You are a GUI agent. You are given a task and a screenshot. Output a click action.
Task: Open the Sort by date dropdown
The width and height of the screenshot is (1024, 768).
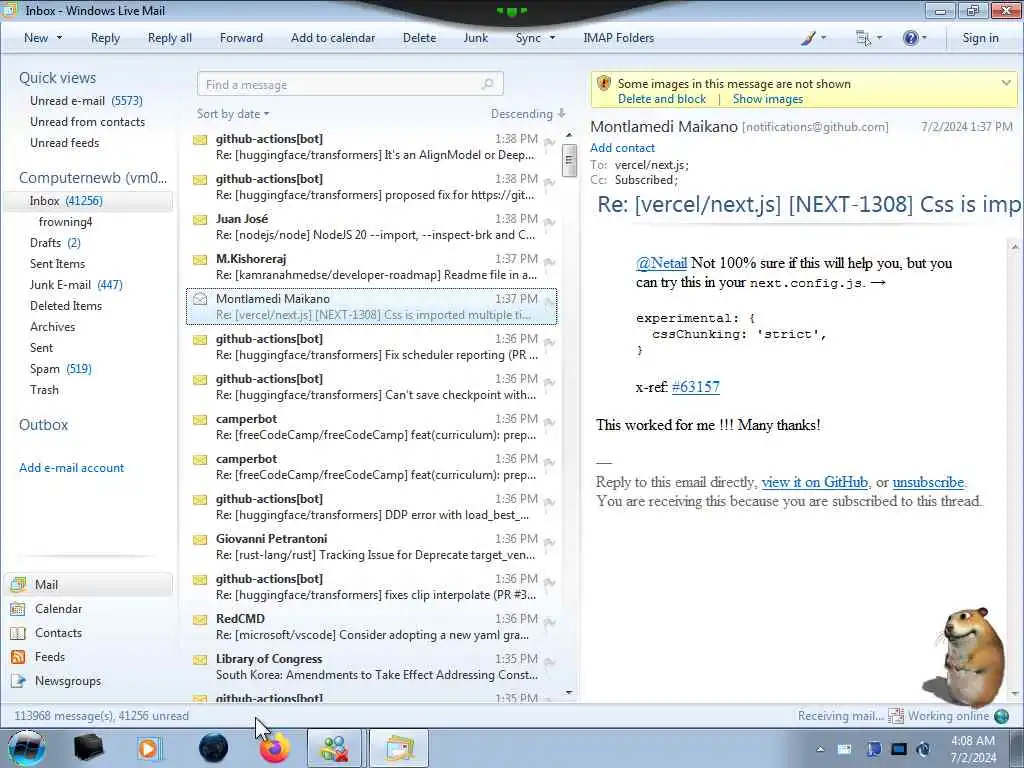point(233,114)
